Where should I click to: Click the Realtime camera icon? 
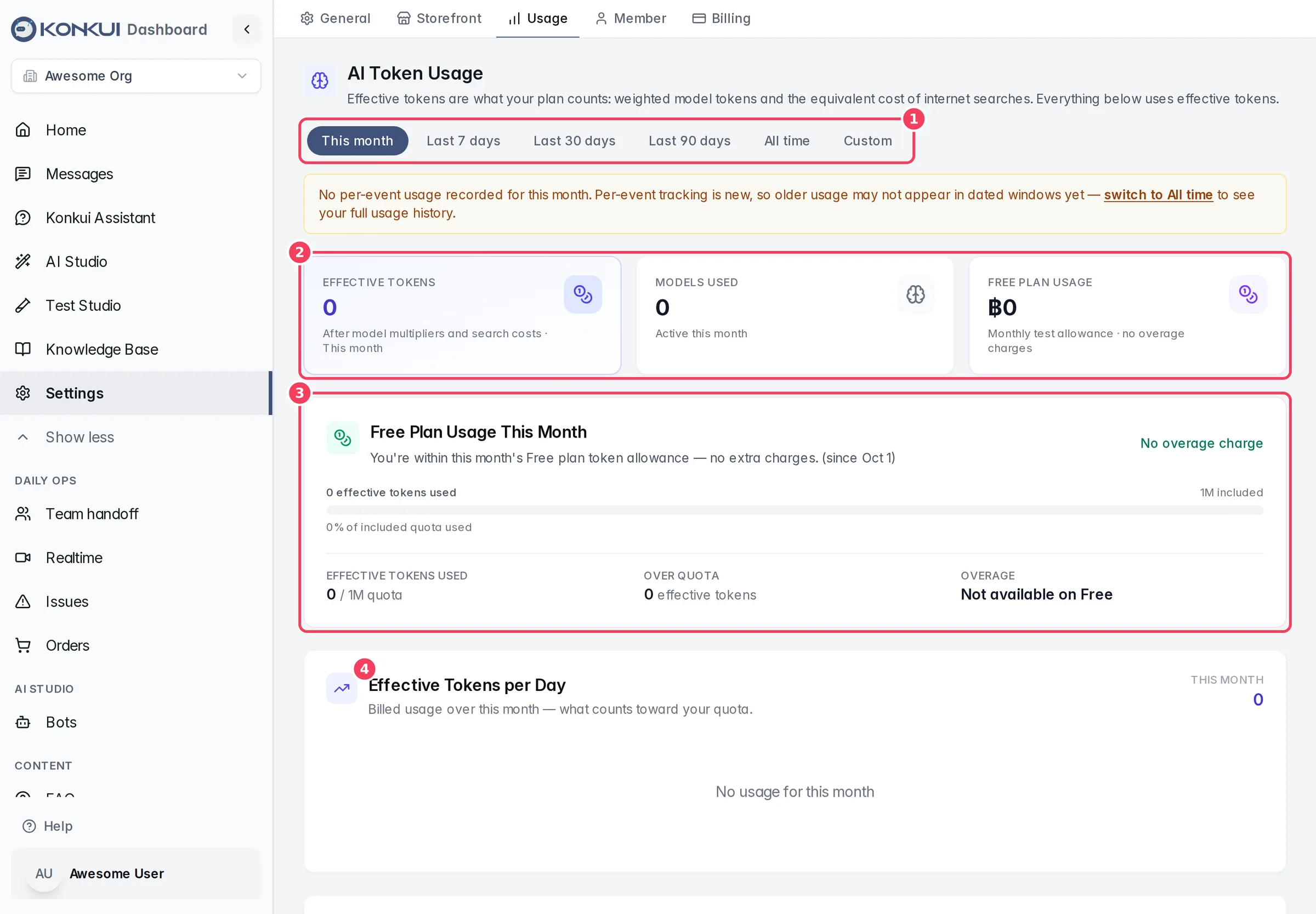(23, 558)
